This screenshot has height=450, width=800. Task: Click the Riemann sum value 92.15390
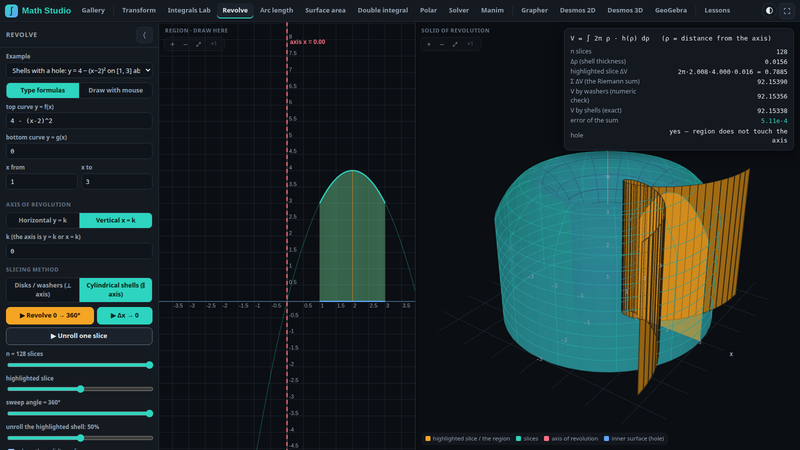(772, 82)
